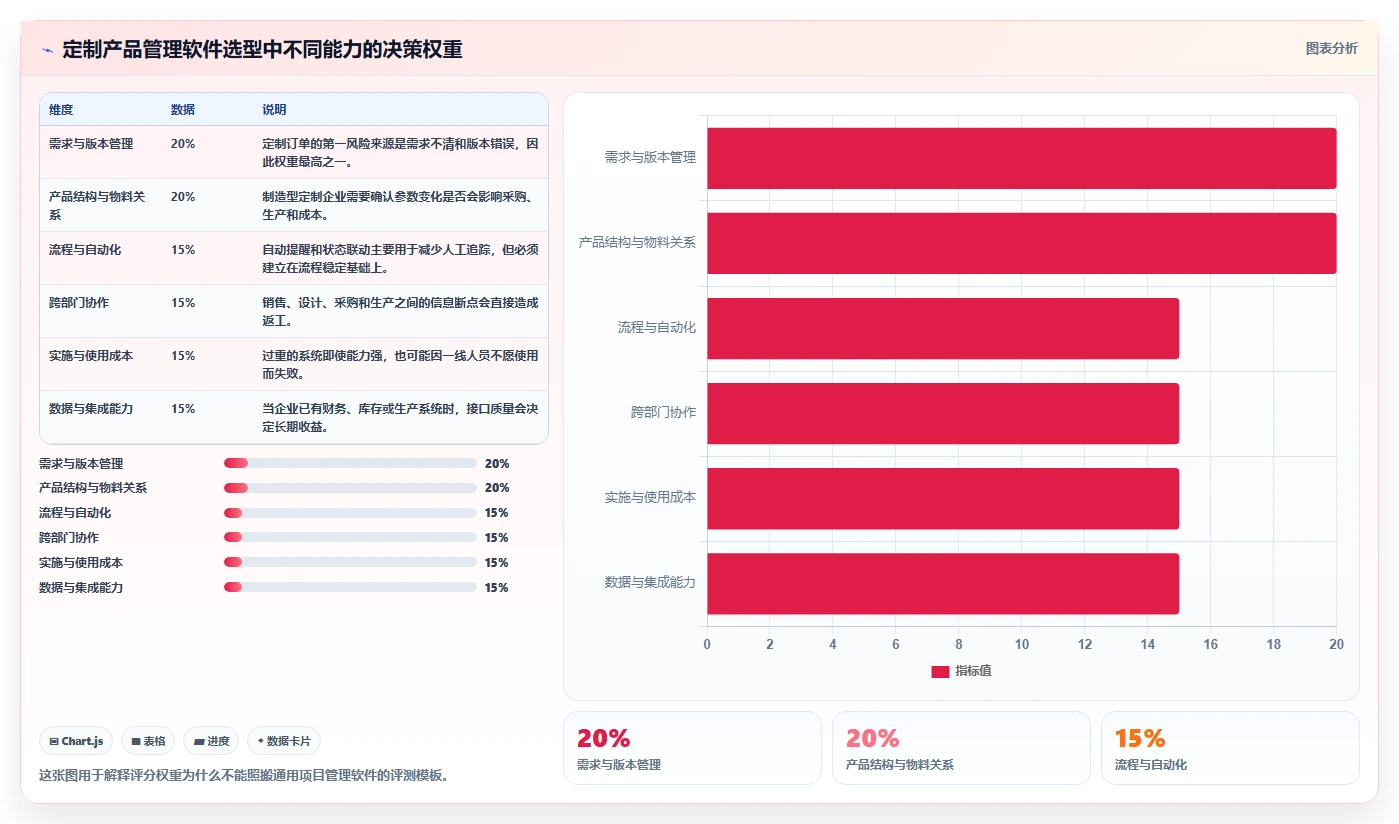This screenshot has width=1399, height=824.
Task: Click the chart bar for 跨部门协作
Action: pos(943,413)
